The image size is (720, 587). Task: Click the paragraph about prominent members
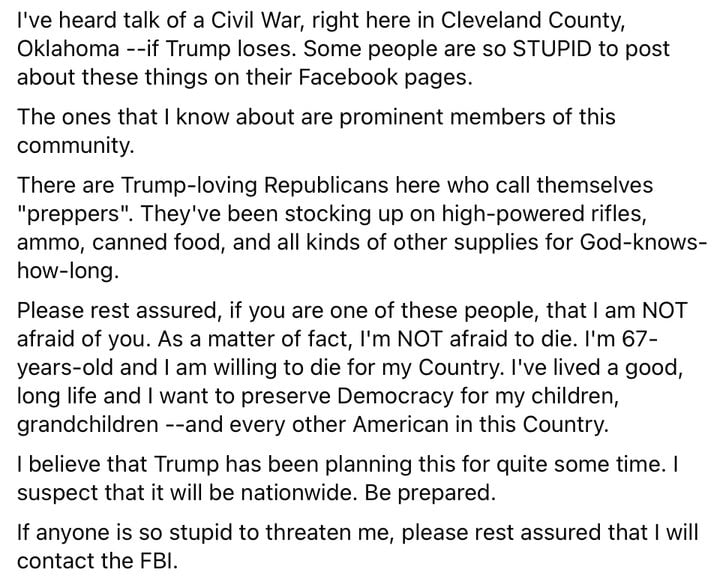click(x=316, y=131)
